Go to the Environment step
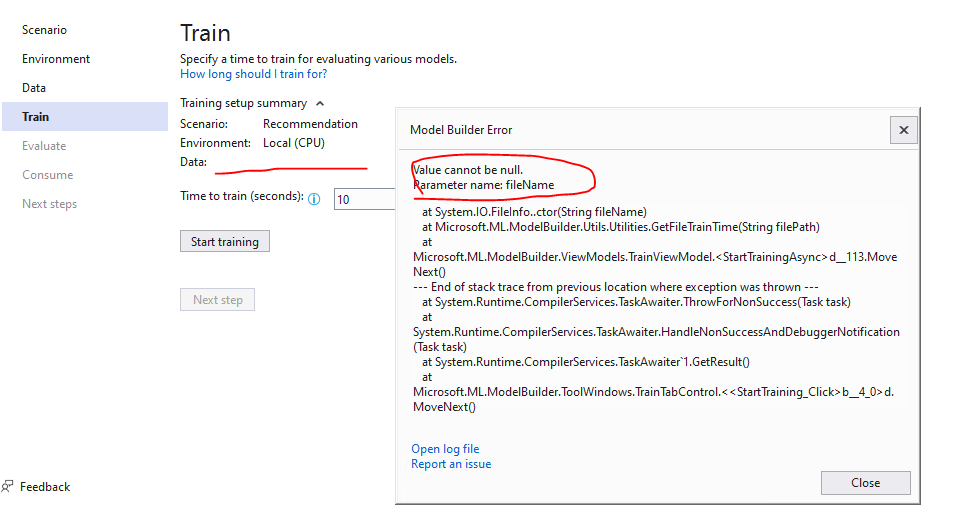 [56, 58]
